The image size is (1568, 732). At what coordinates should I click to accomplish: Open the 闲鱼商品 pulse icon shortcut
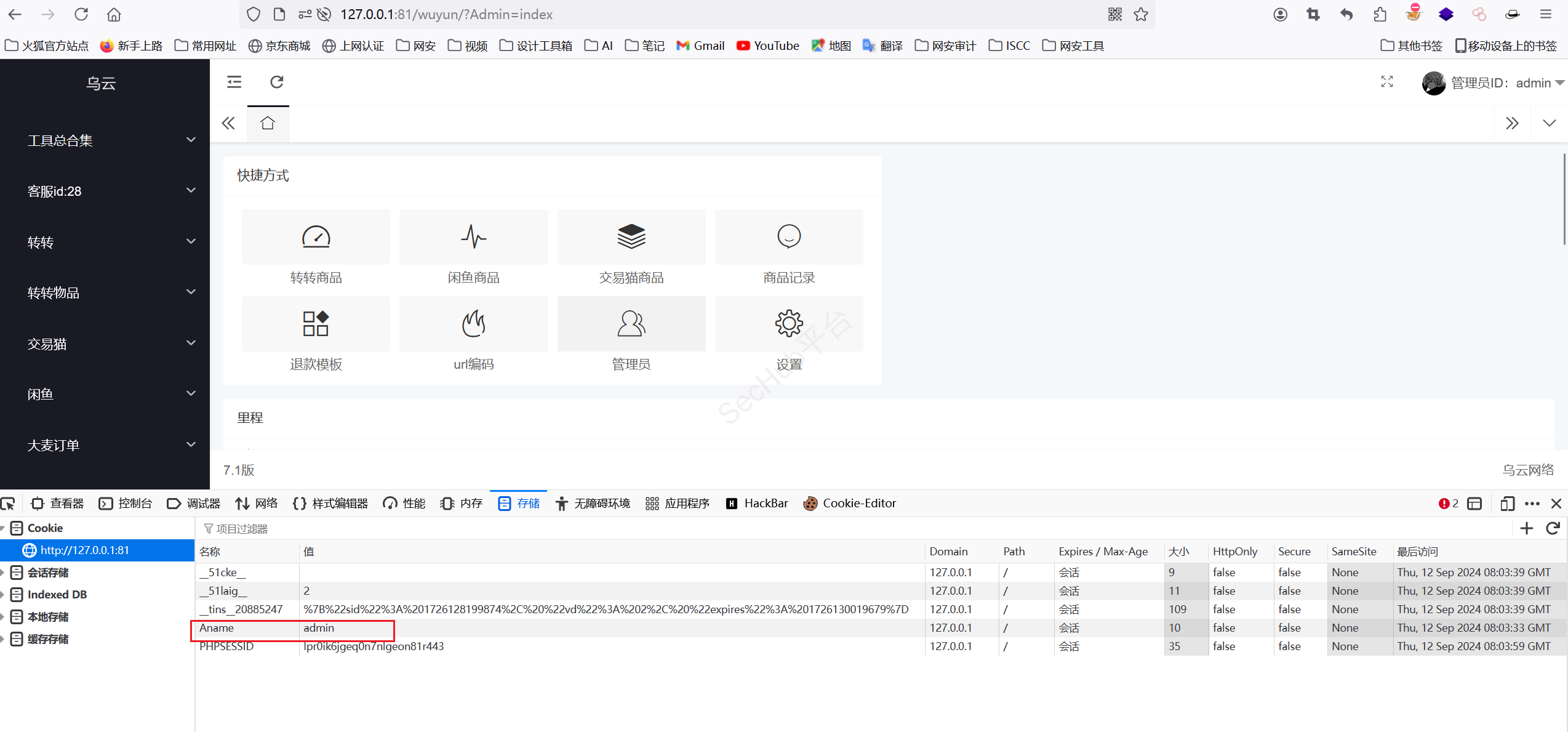point(473,237)
